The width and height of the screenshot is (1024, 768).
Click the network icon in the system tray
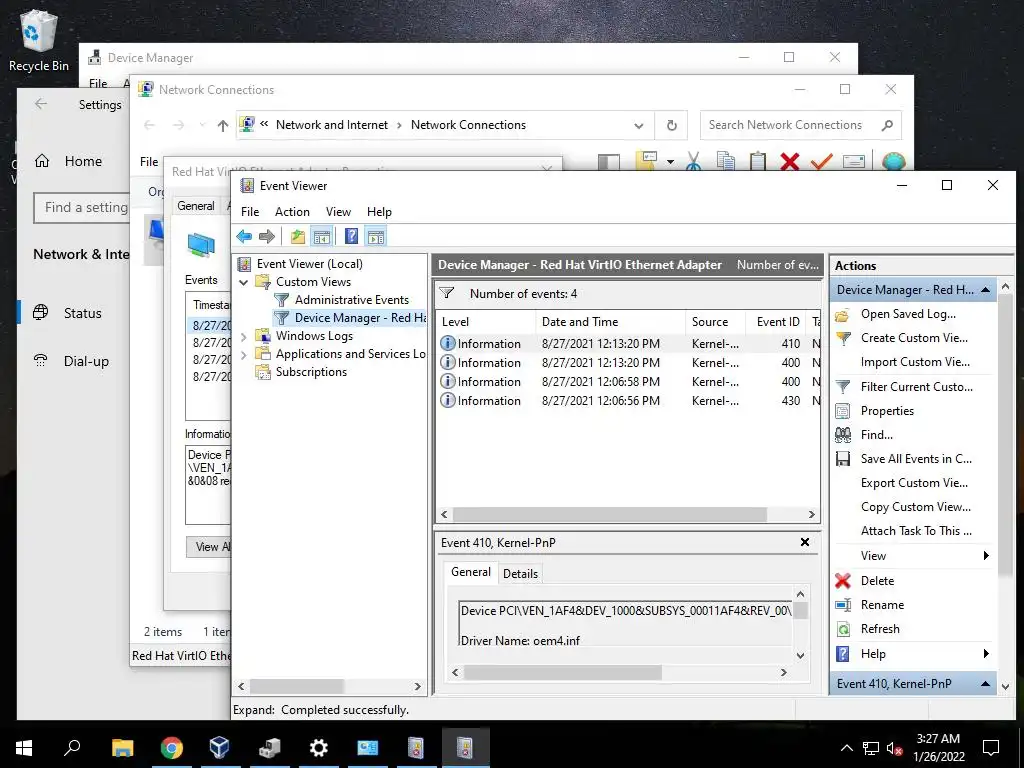(871, 748)
